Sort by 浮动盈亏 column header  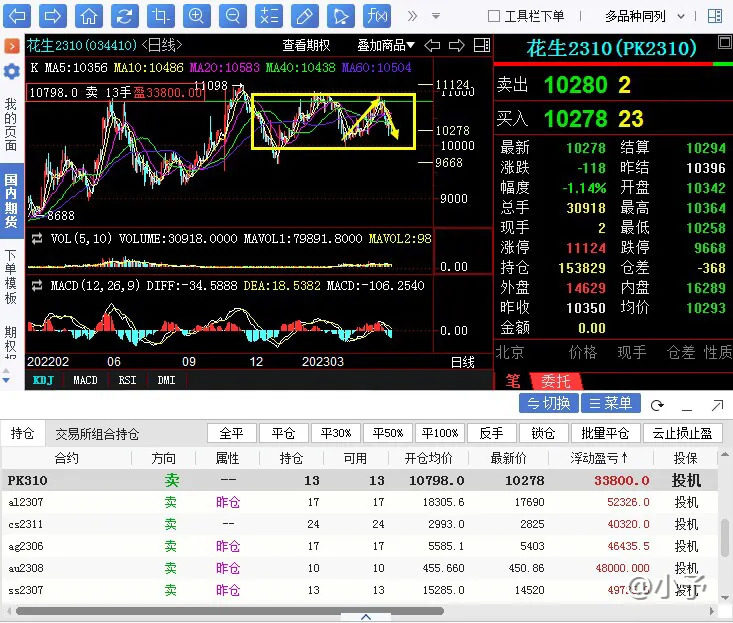coord(599,458)
